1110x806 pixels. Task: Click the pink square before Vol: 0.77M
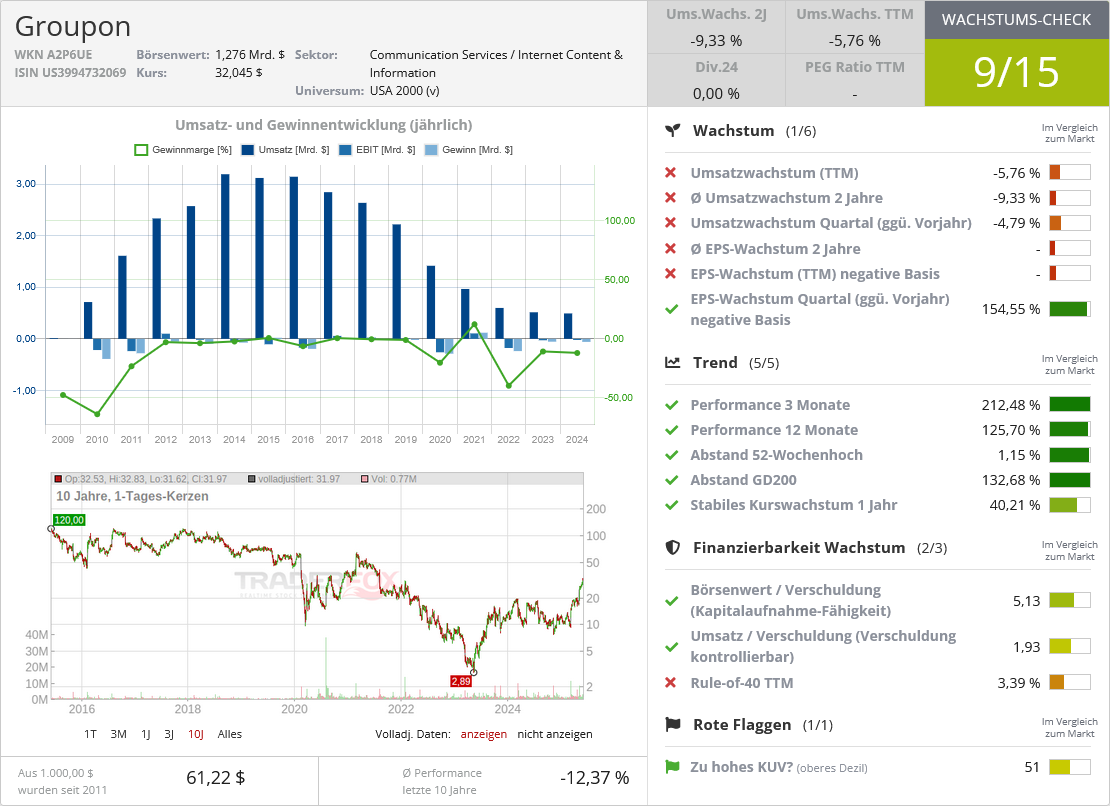click(x=365, y=479)
